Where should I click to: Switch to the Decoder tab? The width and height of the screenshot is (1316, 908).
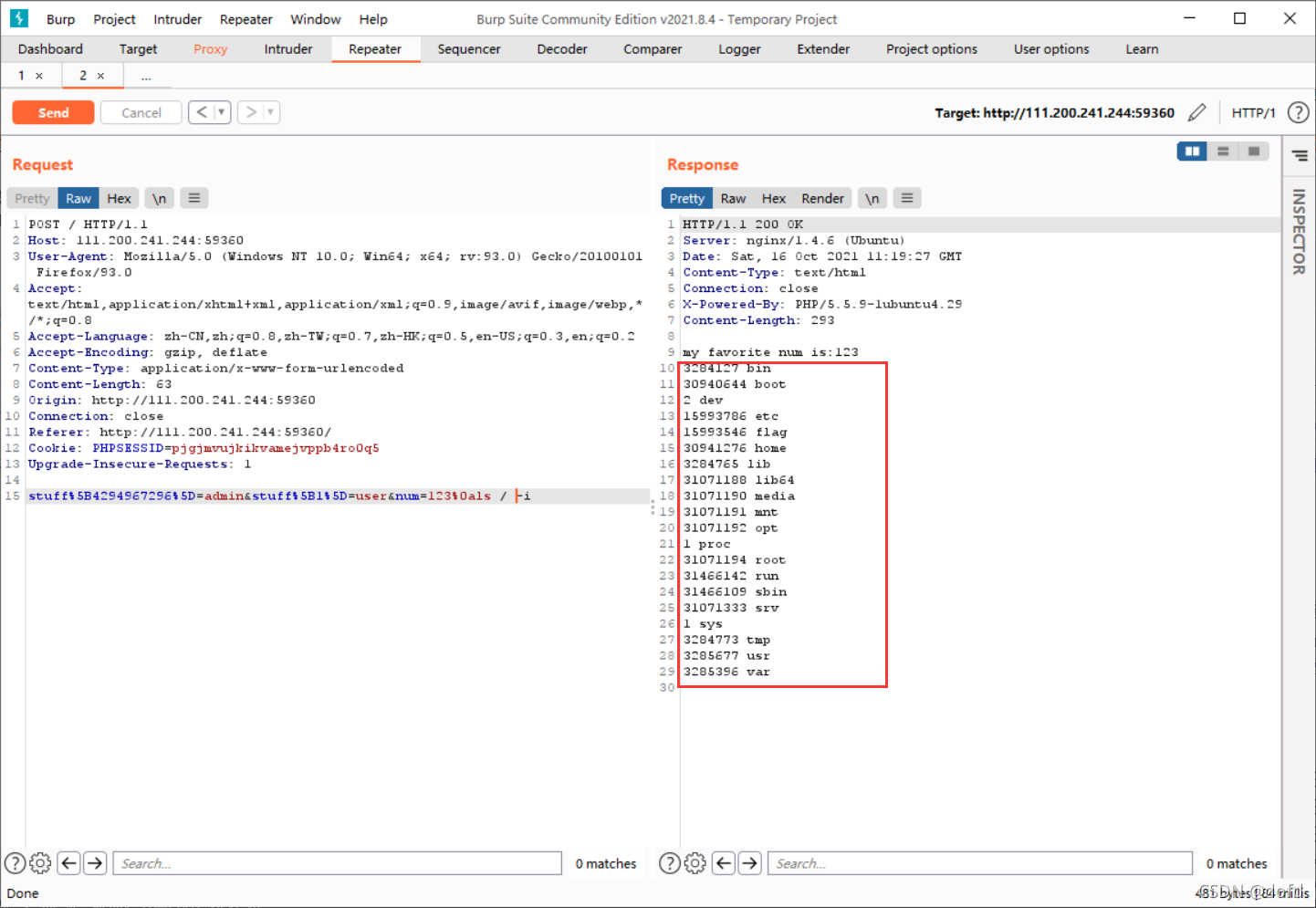pyautogui.click(x=562, y=49)
